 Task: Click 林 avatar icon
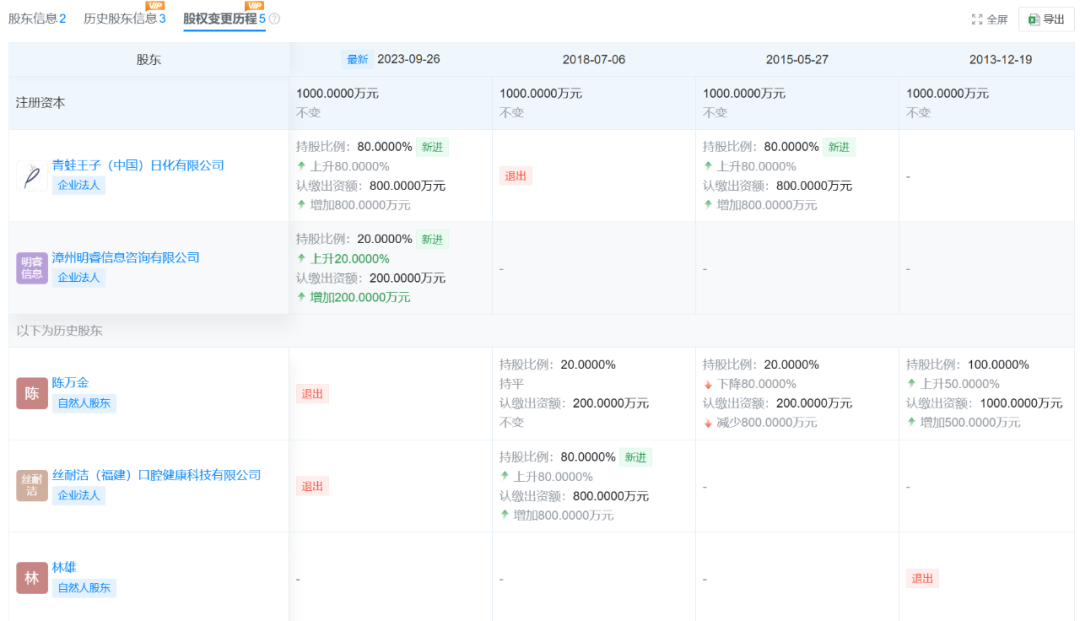click(32, 578)
